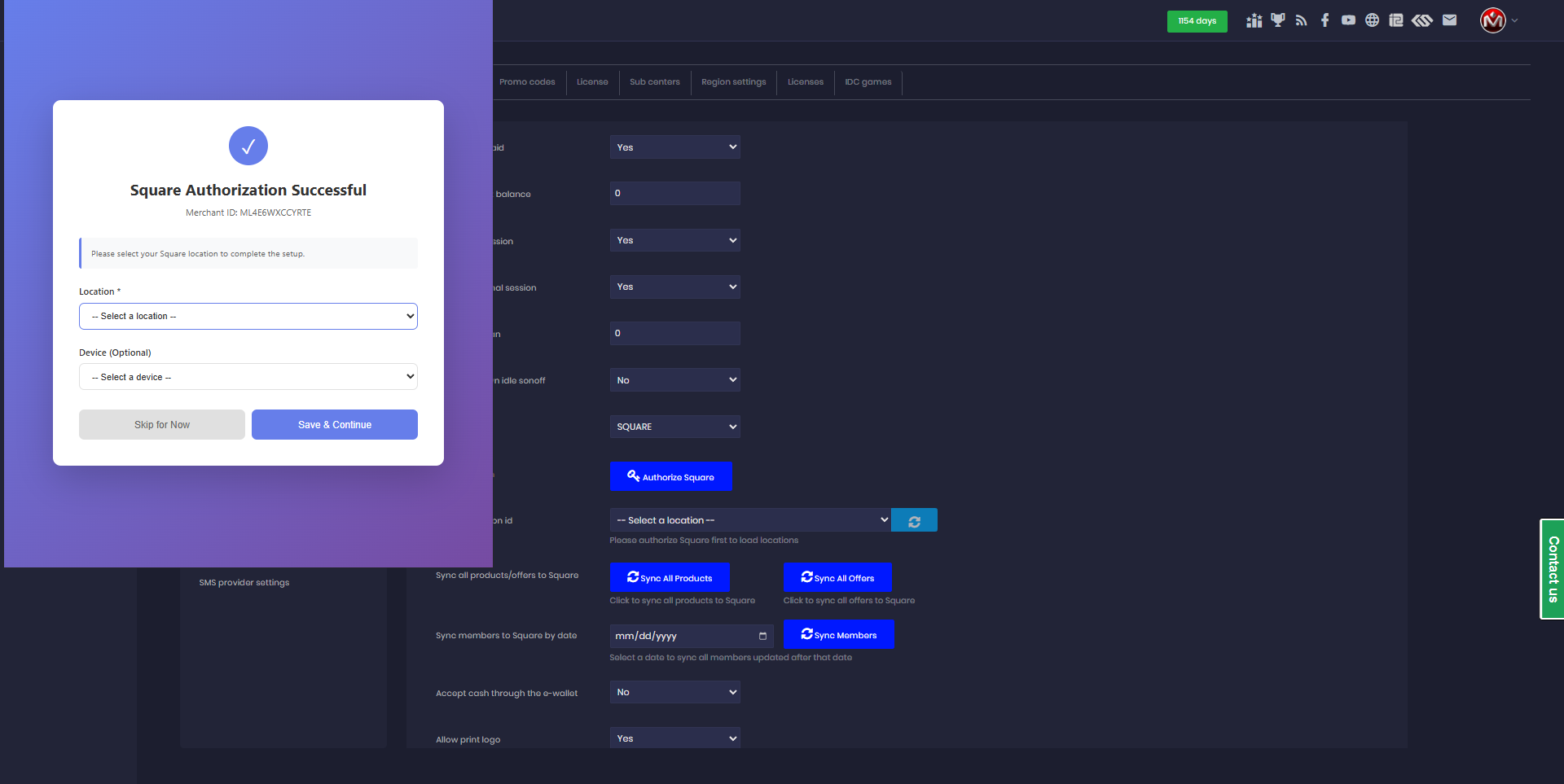Click the trophy icon in the header
The width and height of the screenshot is (1564, 784).
pos(1278,20)
